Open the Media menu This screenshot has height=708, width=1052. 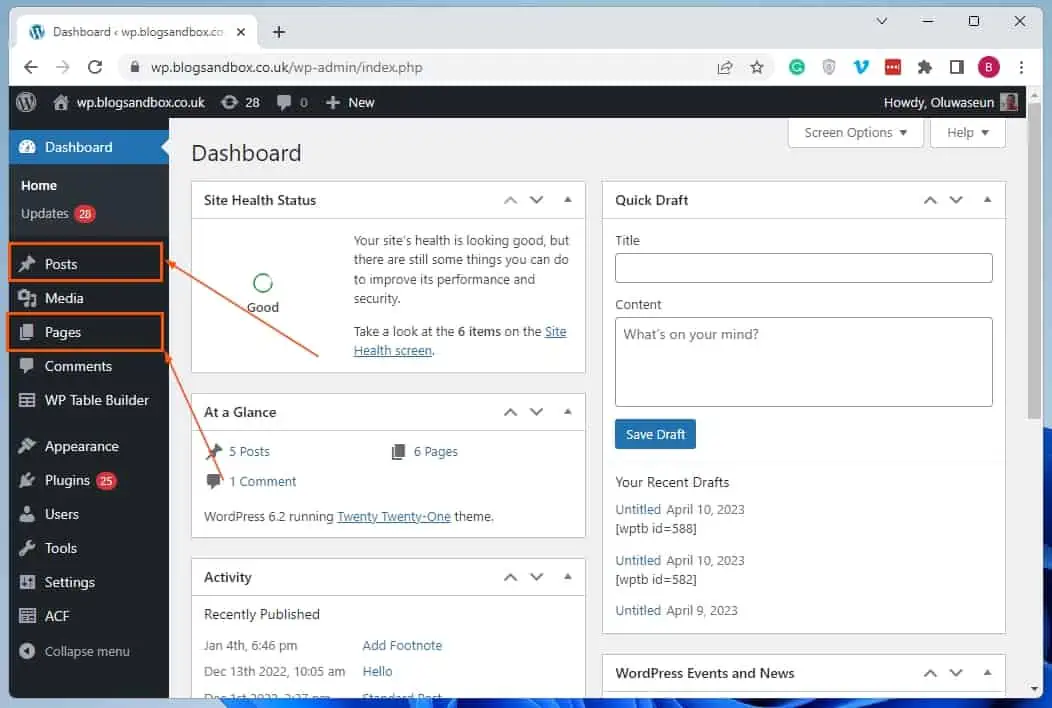pyautogui.click(x=89, y=298)
